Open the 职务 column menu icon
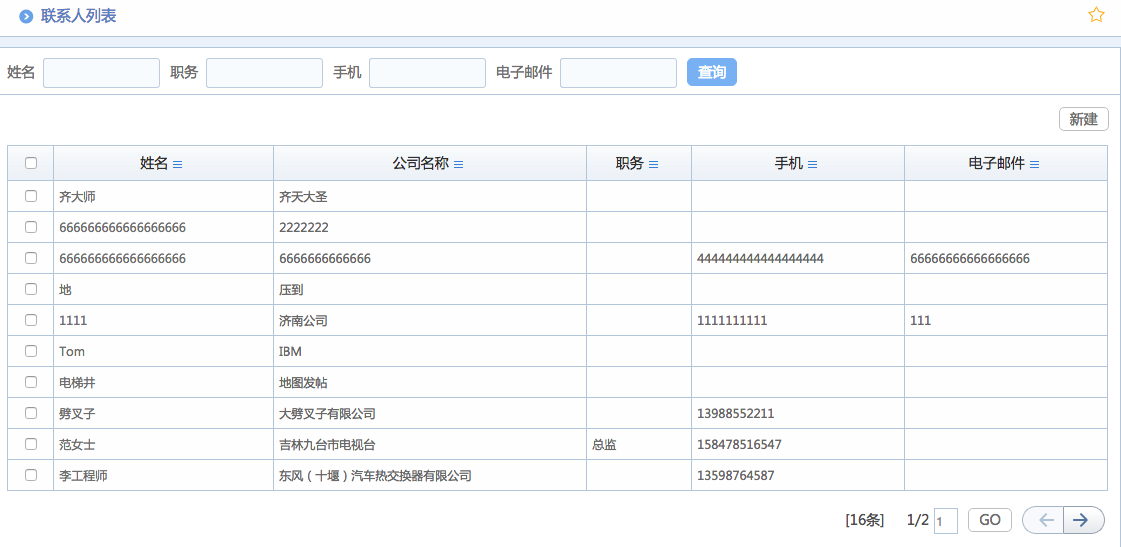Screen dimensions: 1121x547 tap(654, 164)
